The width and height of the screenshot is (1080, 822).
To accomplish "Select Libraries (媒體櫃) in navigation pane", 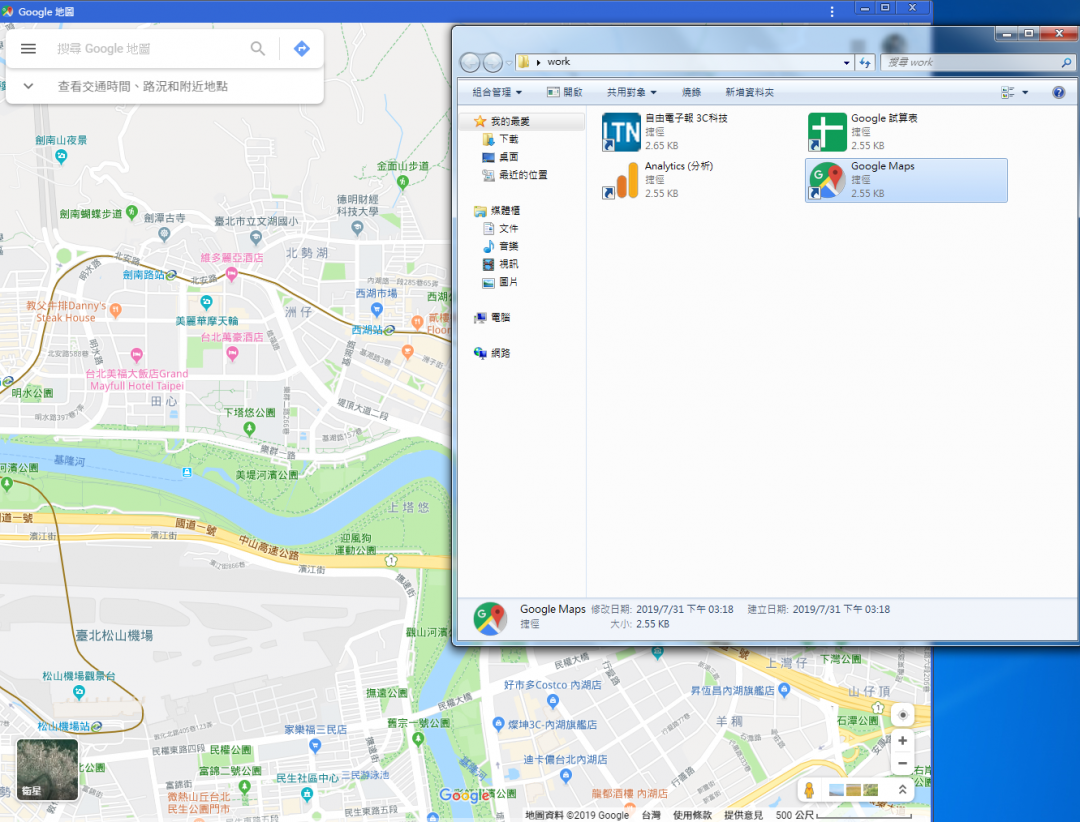I will [505, 211].
